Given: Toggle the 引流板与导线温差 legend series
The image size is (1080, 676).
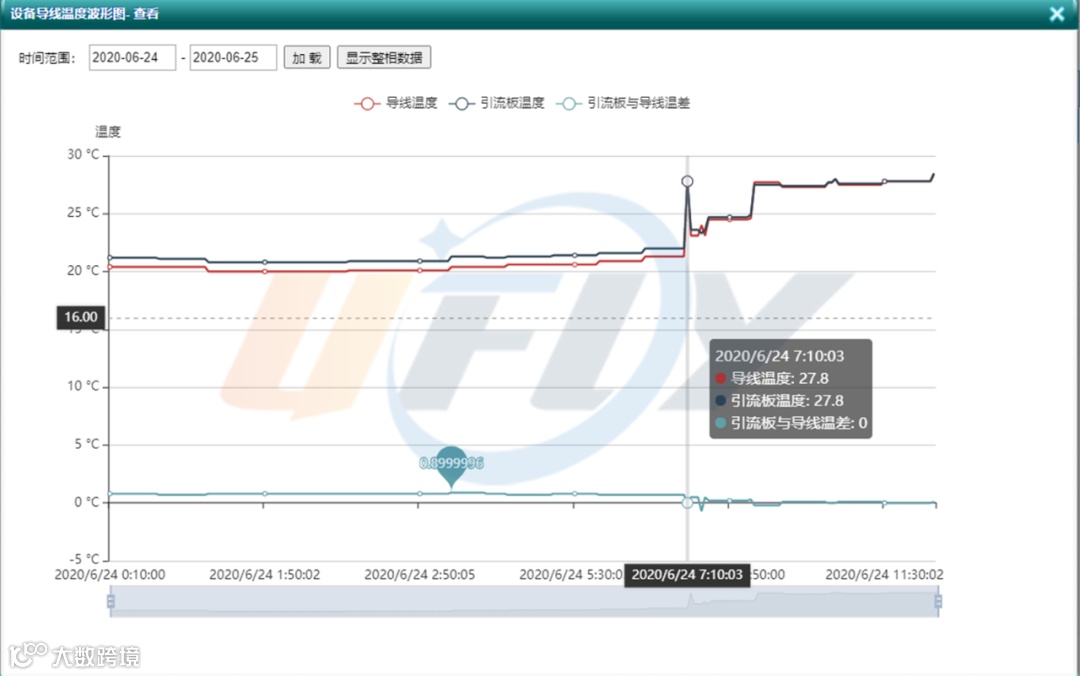Looking at the screenshot, I should click(623, 103).
